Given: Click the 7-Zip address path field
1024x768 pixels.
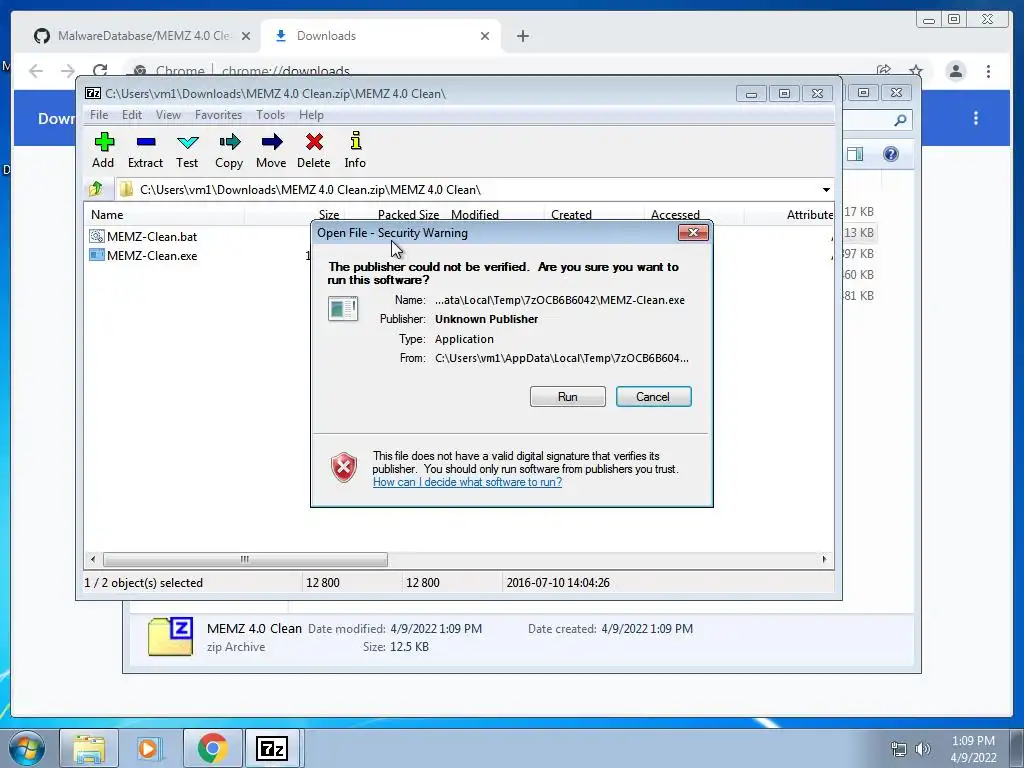Looking at the screenshot, I should coord(470,190).
